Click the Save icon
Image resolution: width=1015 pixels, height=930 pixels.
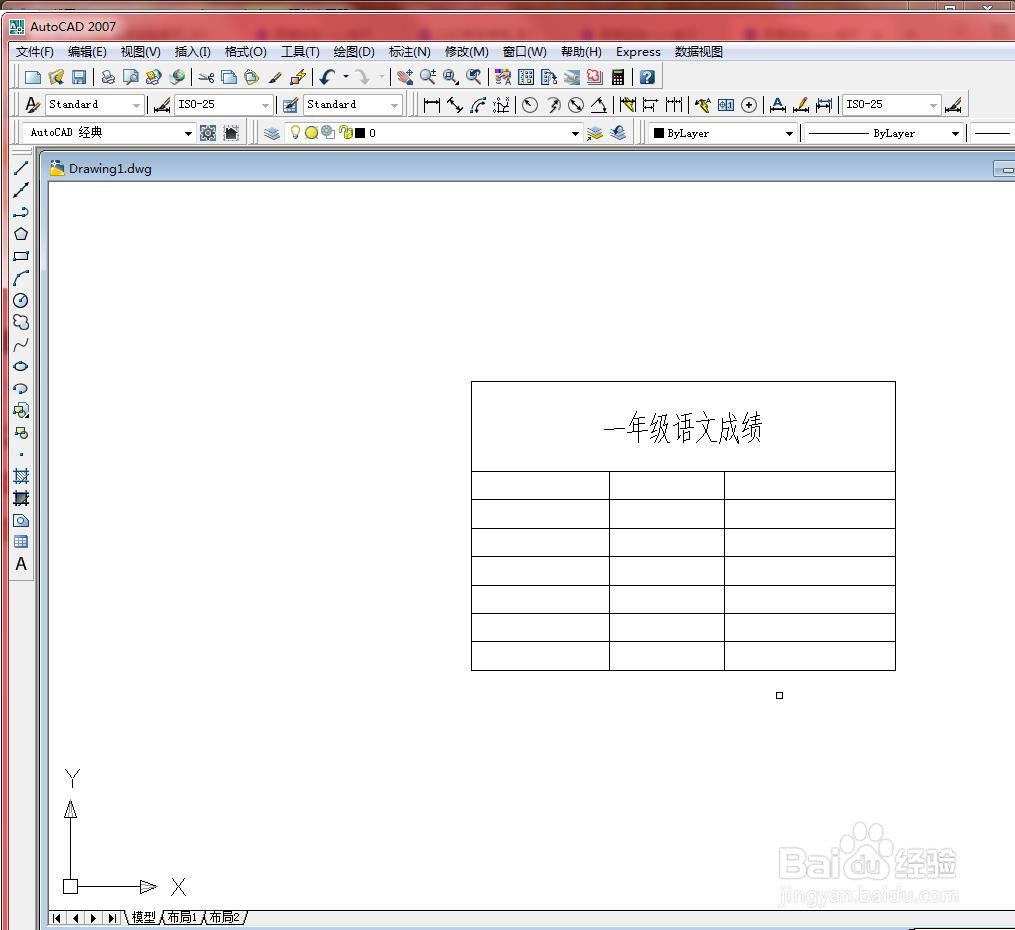pyautogui.click(x=79, y=78)
